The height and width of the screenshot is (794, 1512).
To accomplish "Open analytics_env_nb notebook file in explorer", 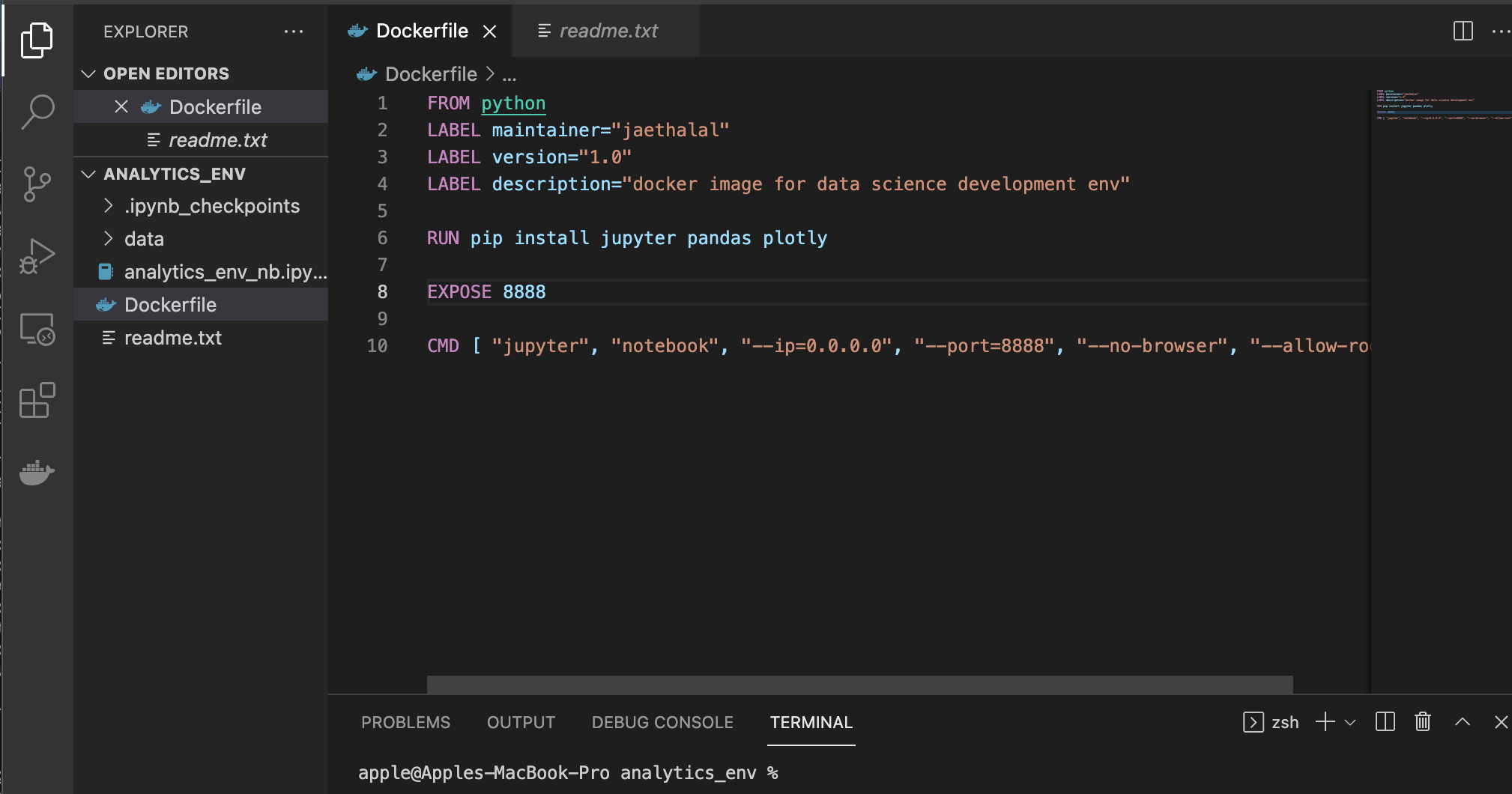I will 225,272.
